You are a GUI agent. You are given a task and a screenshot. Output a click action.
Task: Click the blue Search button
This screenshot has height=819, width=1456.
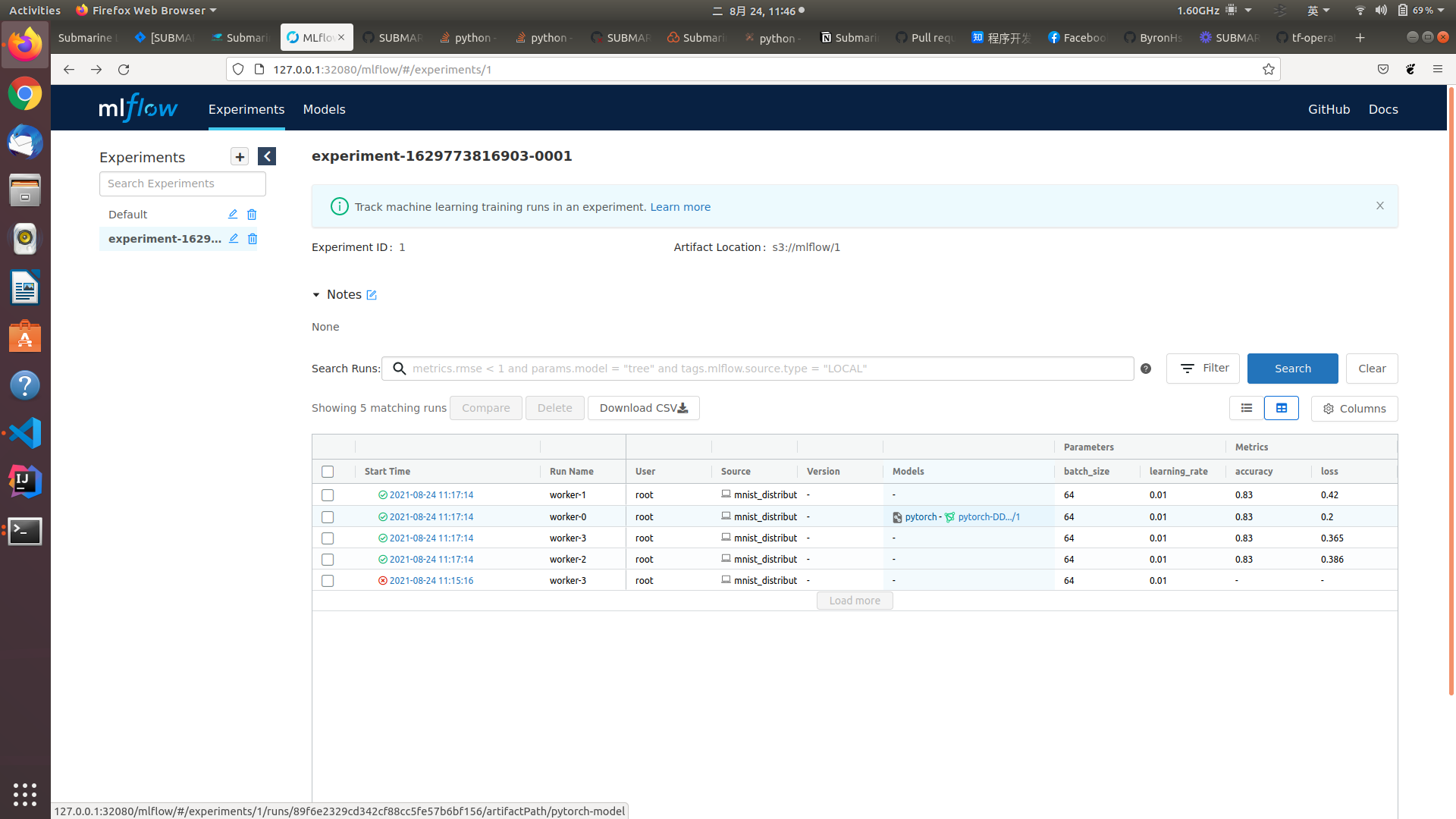1292,369
